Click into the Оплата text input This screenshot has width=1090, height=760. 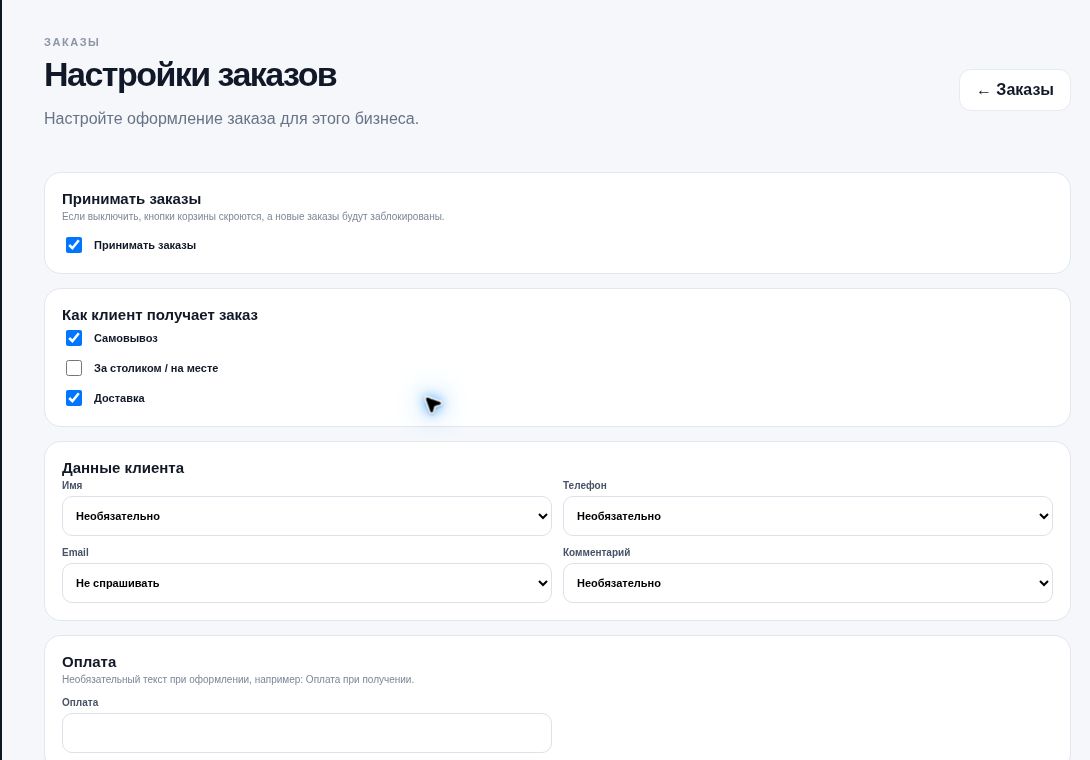coord(307,733)
